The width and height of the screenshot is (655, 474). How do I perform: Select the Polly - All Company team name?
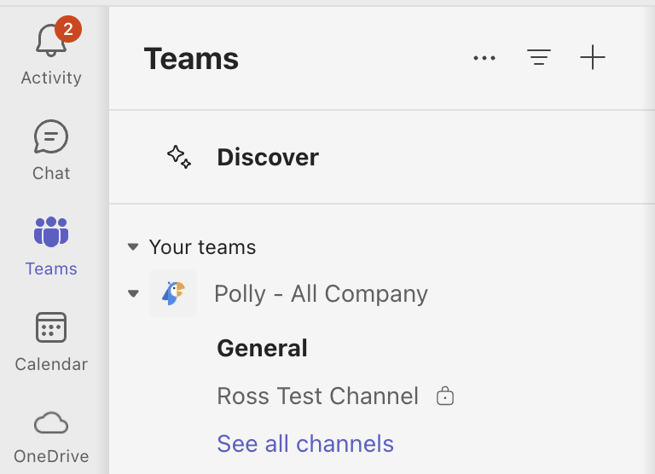point(321,294)
